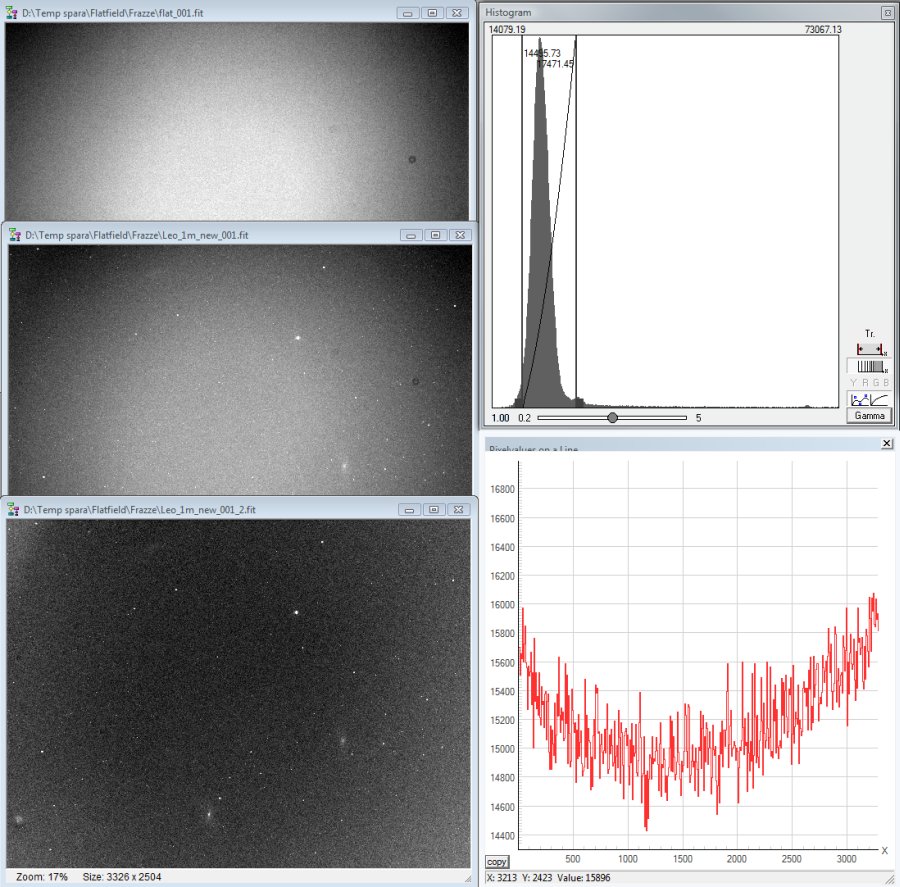Select the logarithmic transfer curve icon

pyautogui.click(x=878, y=399)
